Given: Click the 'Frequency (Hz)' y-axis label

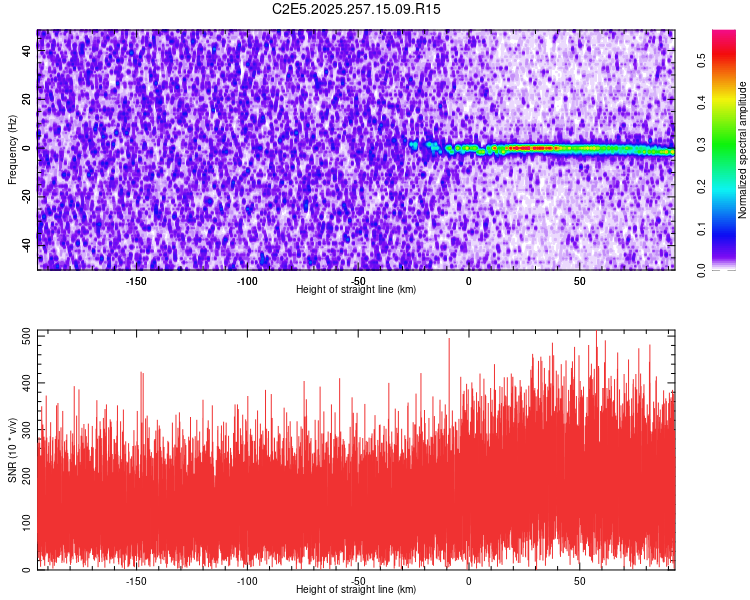Looking at the screenshot, I should 12,150.
